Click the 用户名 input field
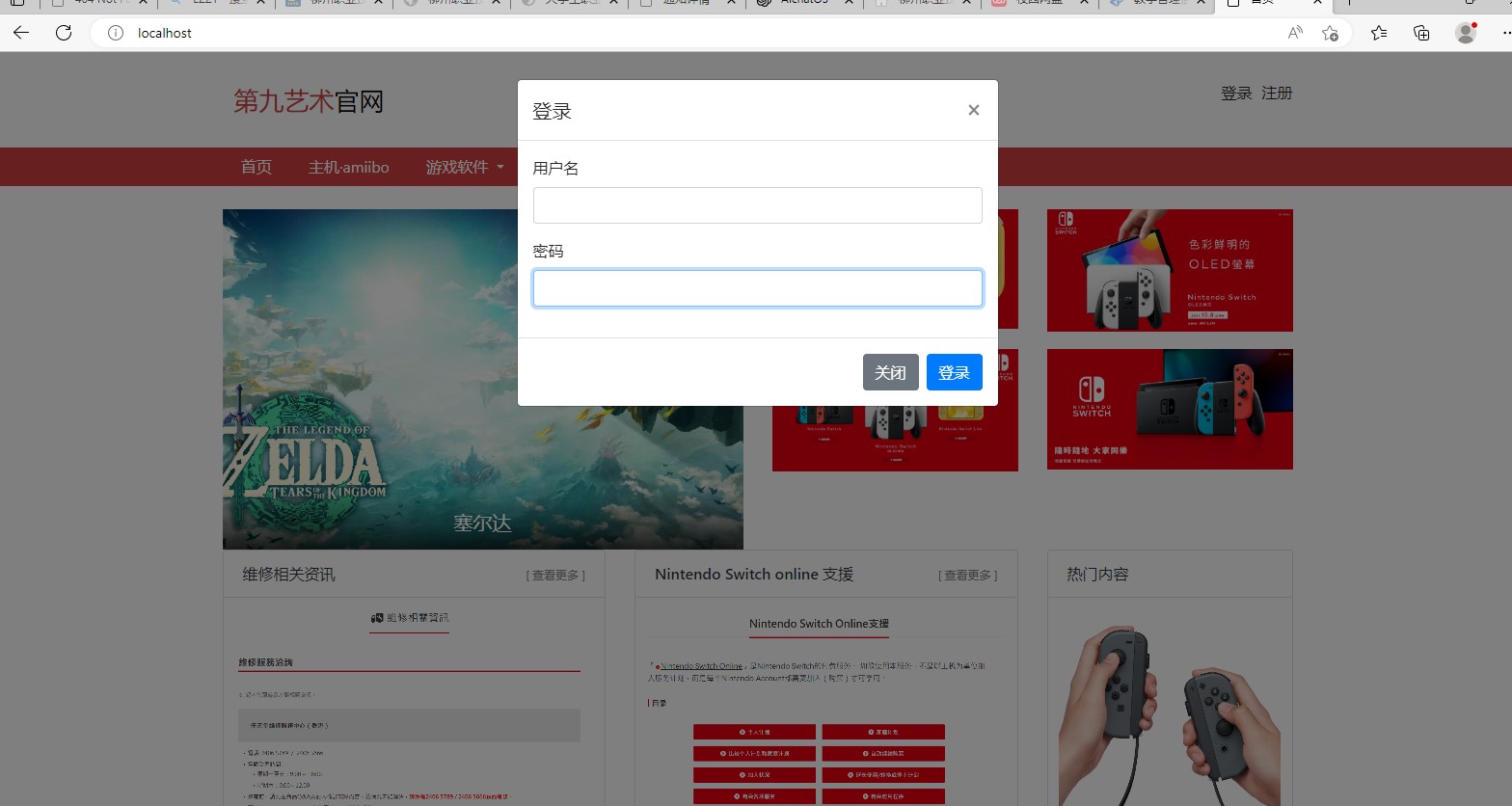 click(x=758, y=205)
